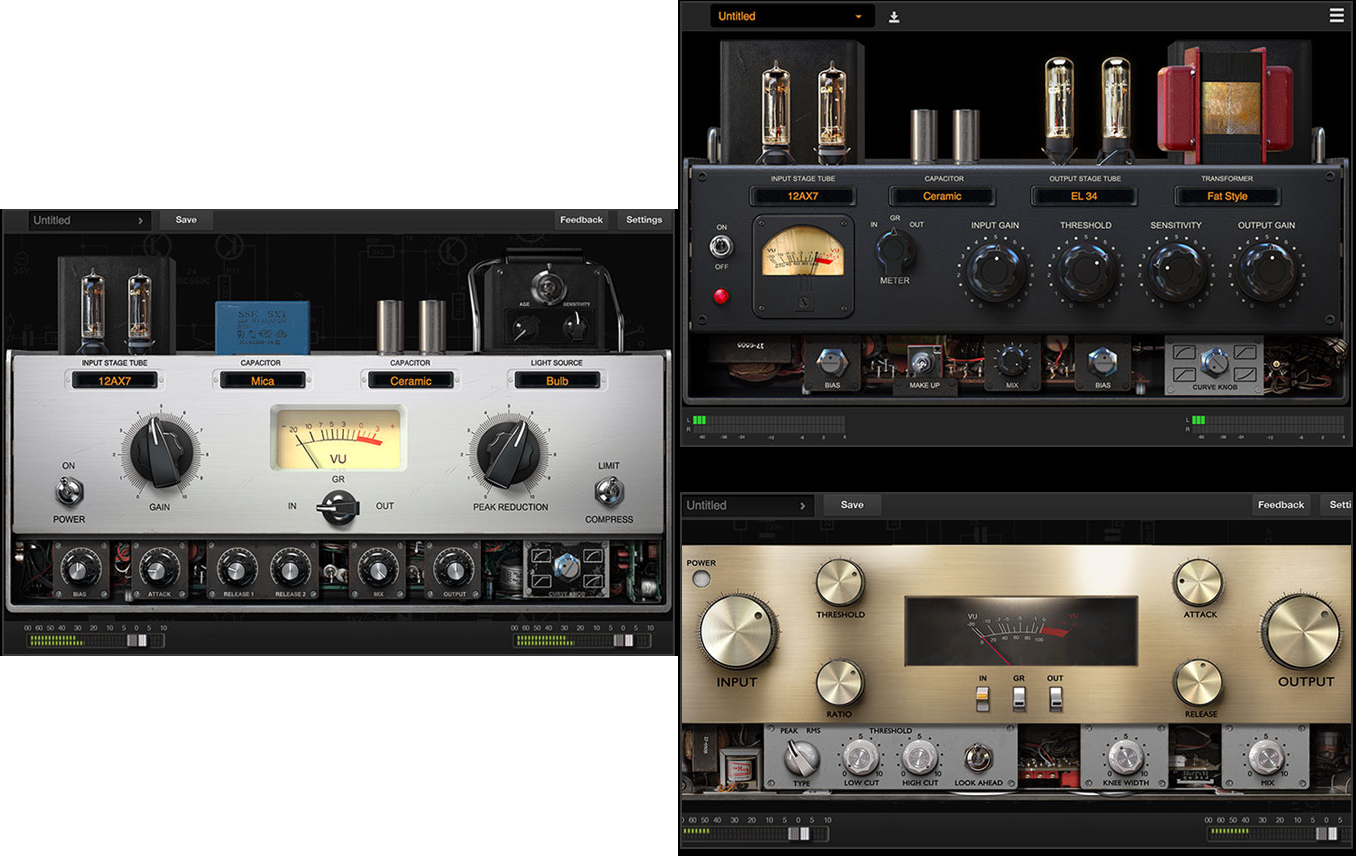
Task: Click the Feedback button
Action: (581, 219)
